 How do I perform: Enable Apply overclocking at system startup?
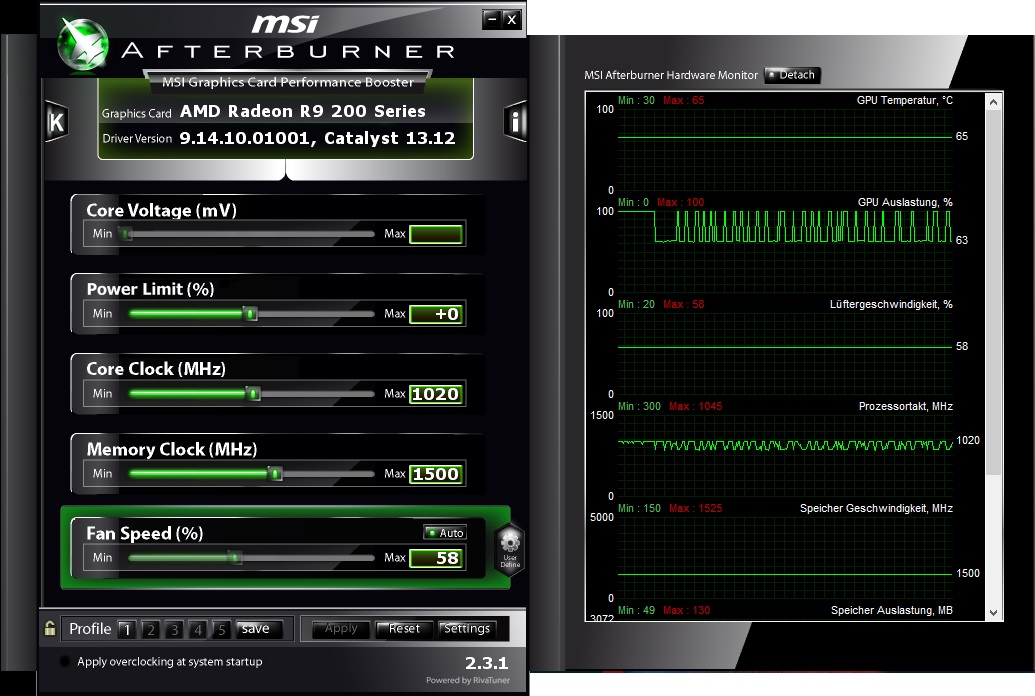(65, 661)
